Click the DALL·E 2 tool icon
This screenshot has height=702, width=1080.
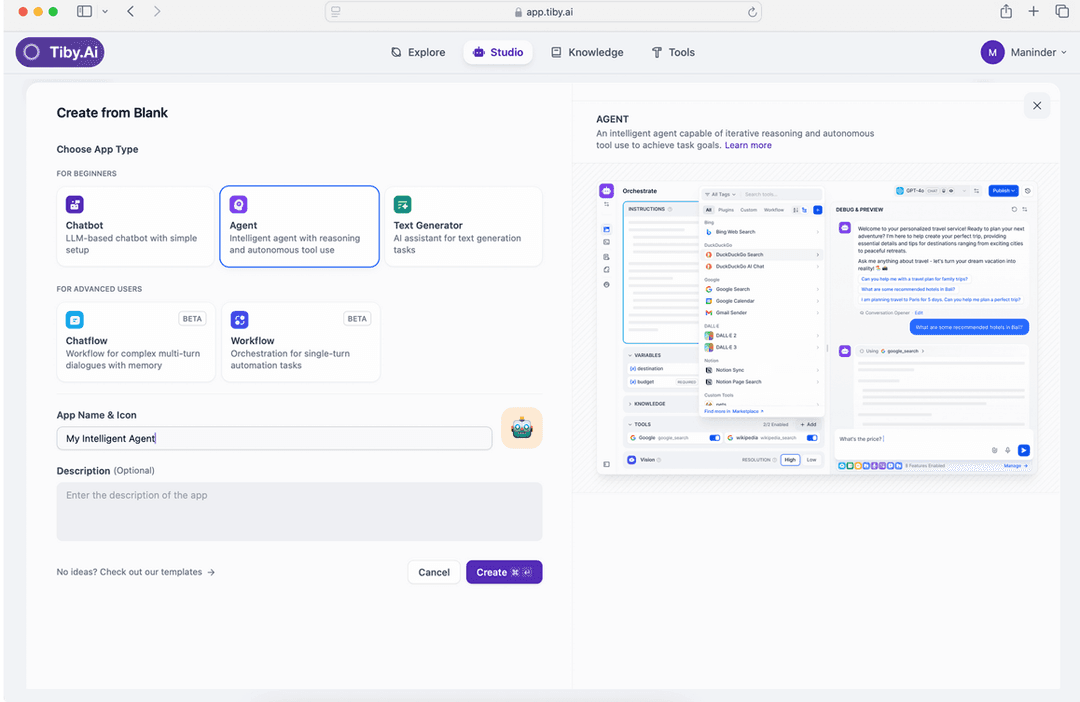pyautogui.click(x=708, y=336)
